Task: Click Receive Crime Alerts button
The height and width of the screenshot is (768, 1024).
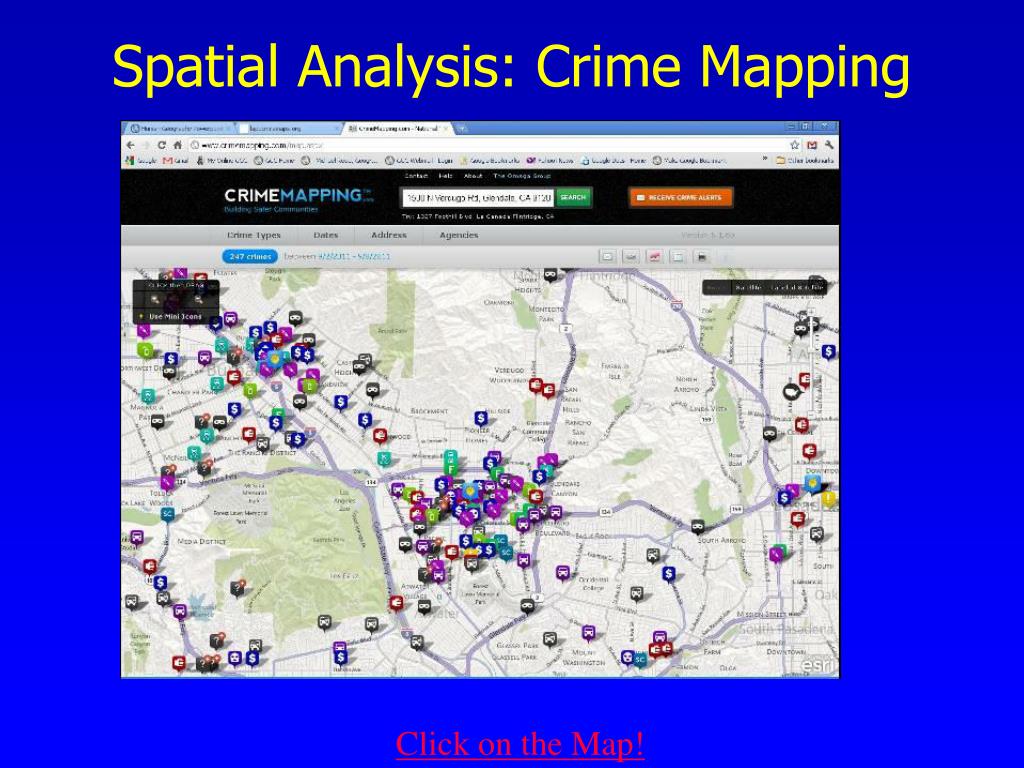Action: [x=680, y=197]
